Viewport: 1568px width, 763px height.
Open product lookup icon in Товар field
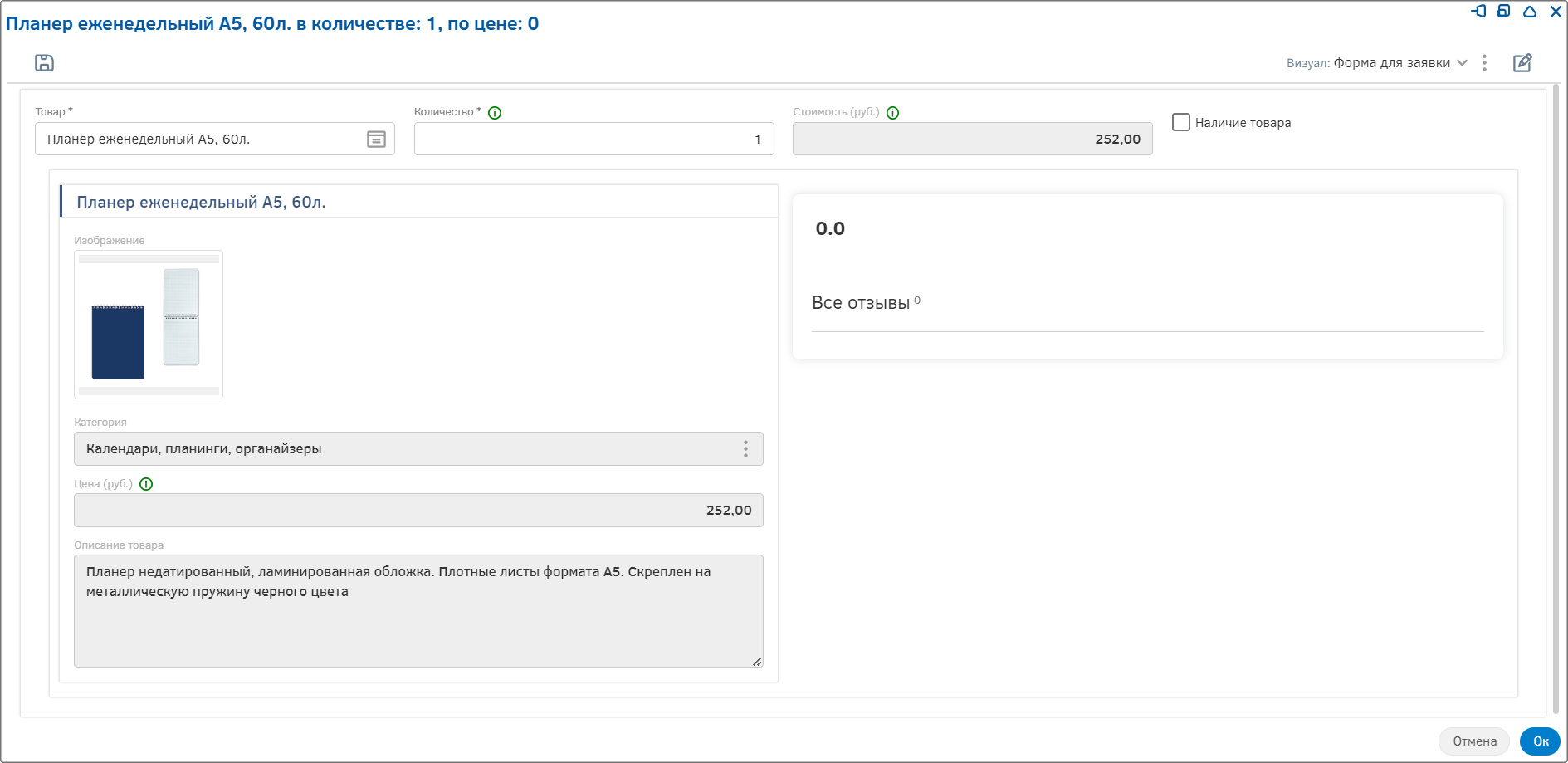tap(376, 139)
